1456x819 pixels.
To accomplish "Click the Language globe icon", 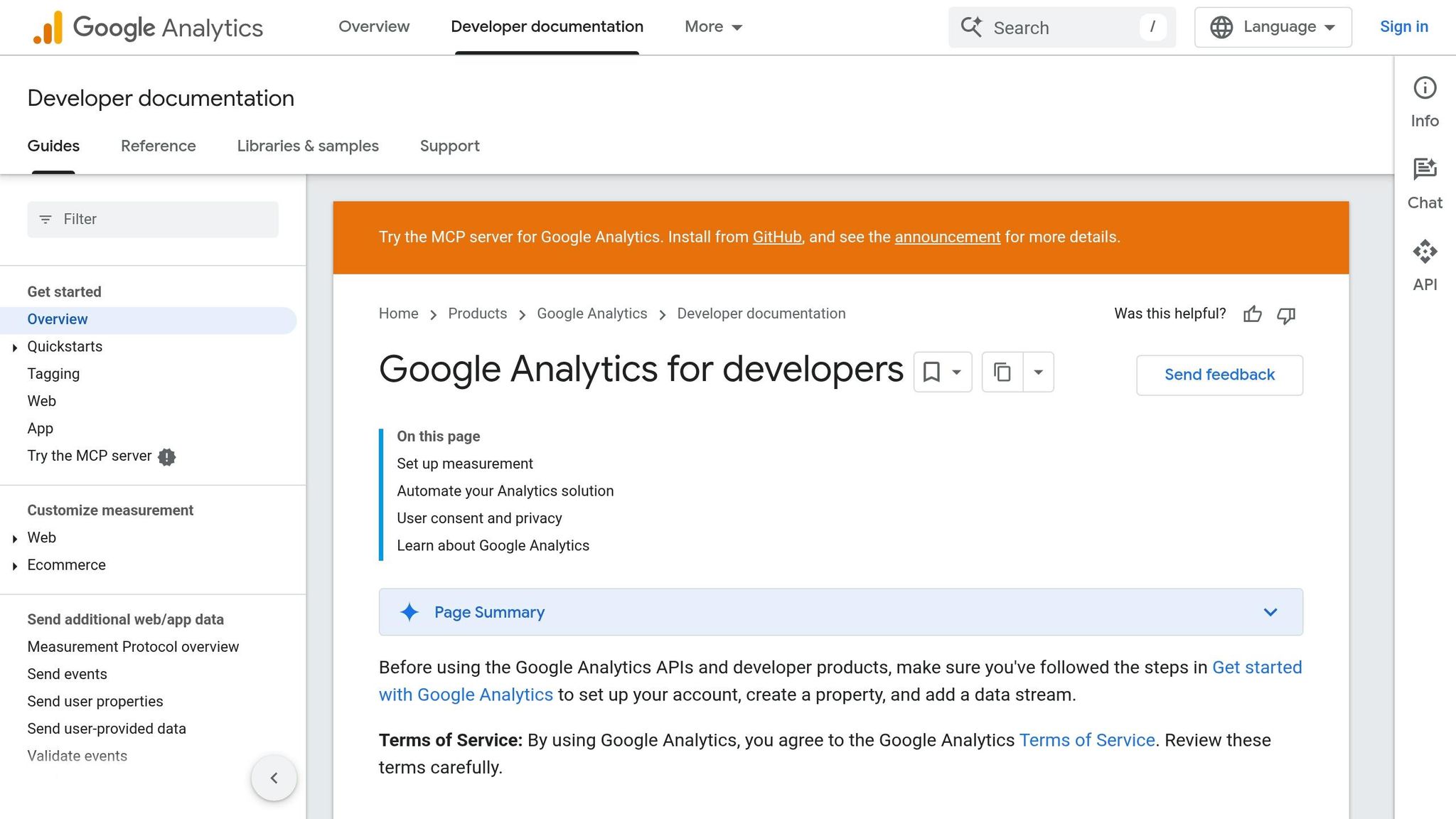I will 1221,27.
